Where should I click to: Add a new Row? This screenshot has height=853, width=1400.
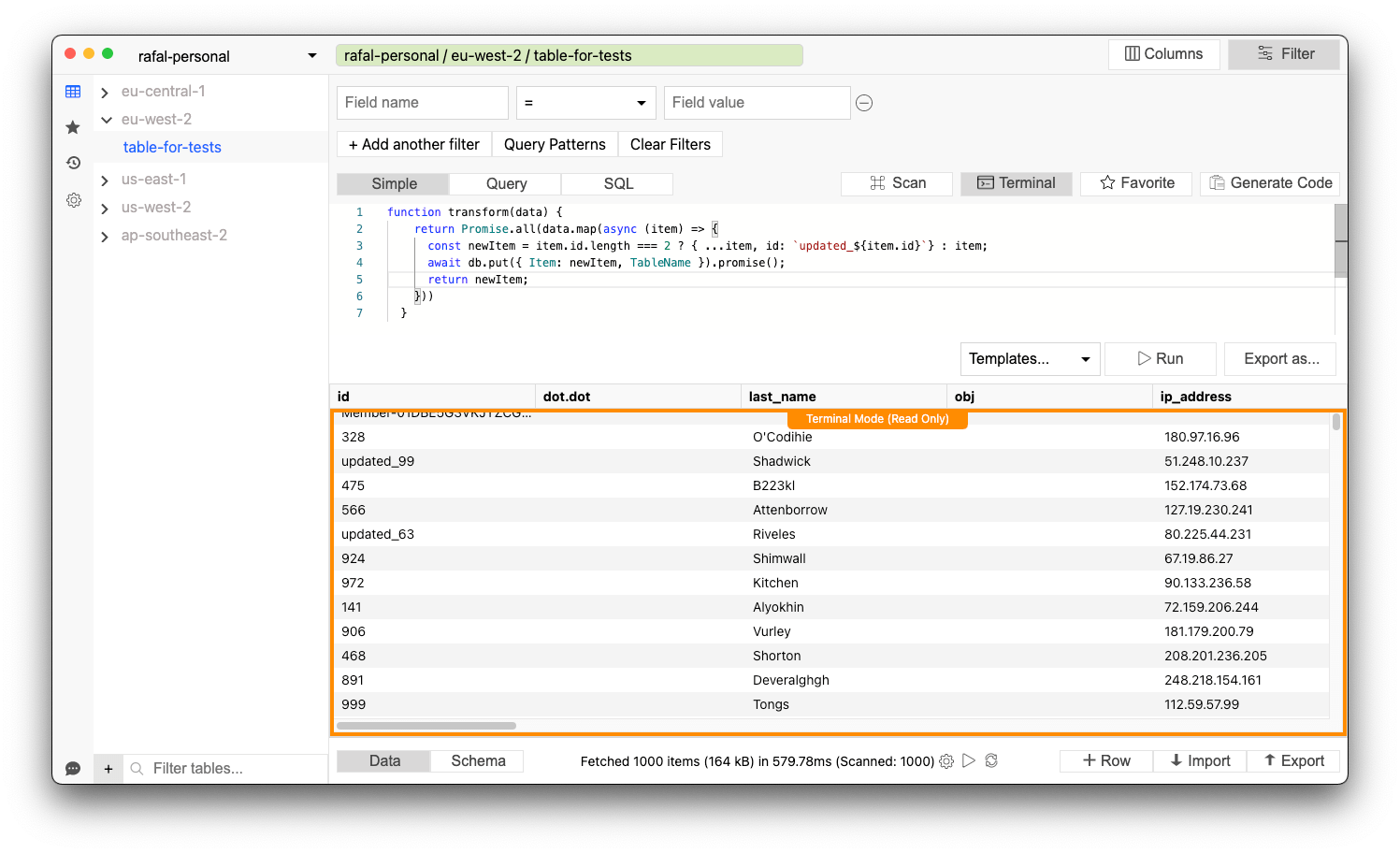[1106, 761]
